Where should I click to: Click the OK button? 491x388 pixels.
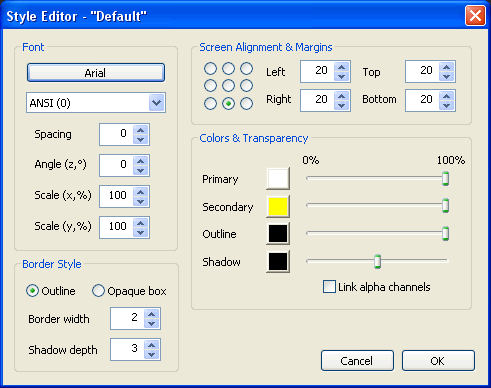[x=438, y=360]
